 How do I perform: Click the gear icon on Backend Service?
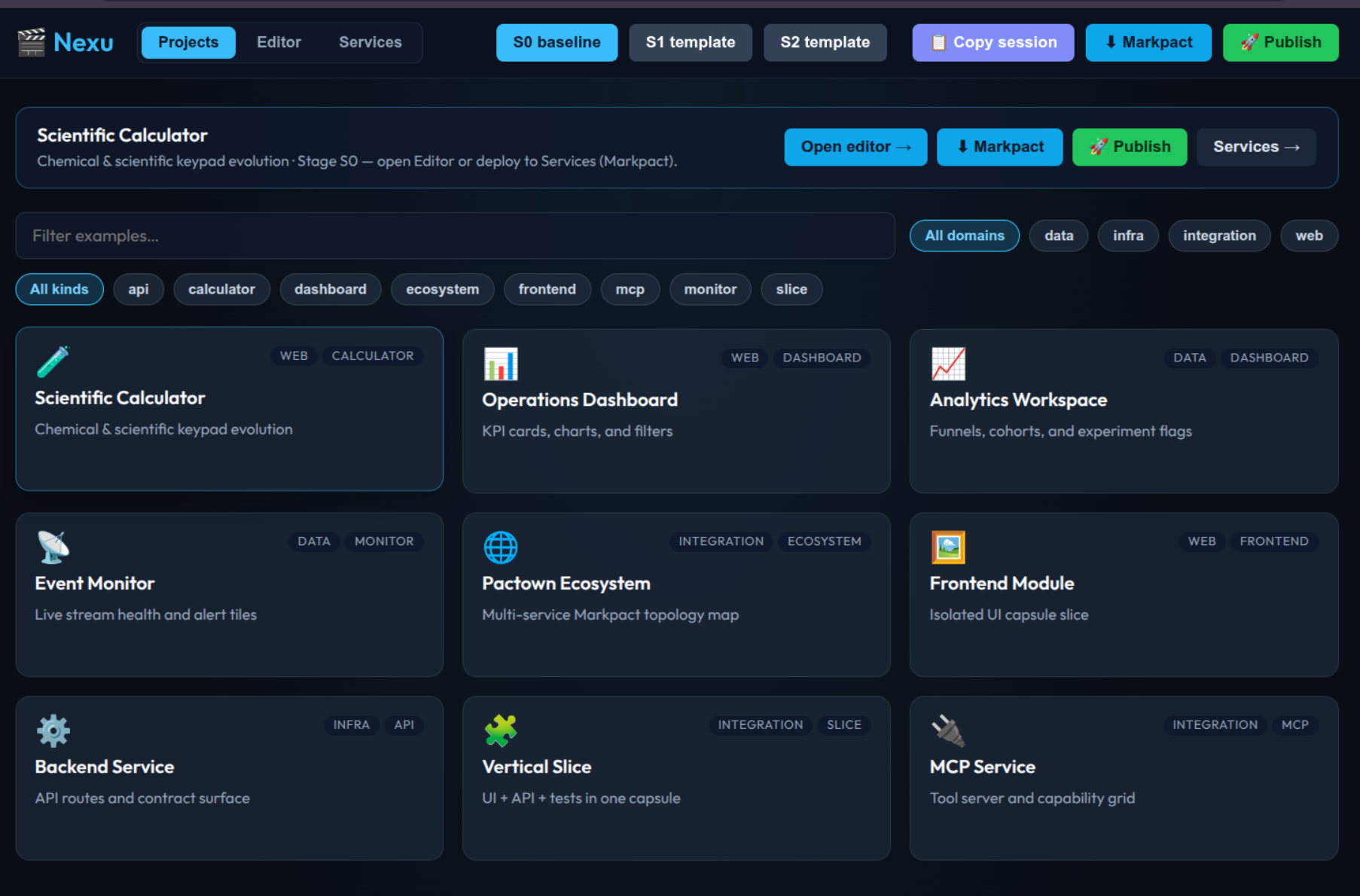[x=53, y=731]
